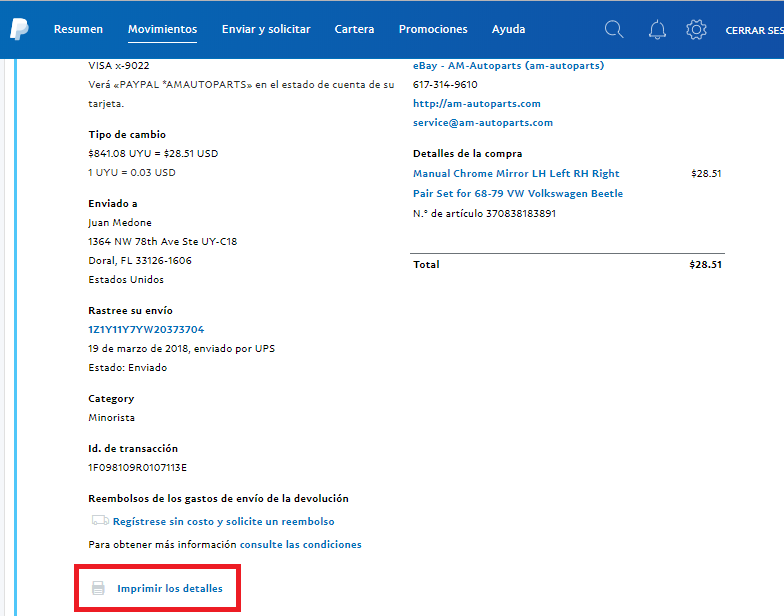Viewport: 784px width, 616px height.
Task: Click the printer icon beside Imprimir los detalles
Action: 98,588
